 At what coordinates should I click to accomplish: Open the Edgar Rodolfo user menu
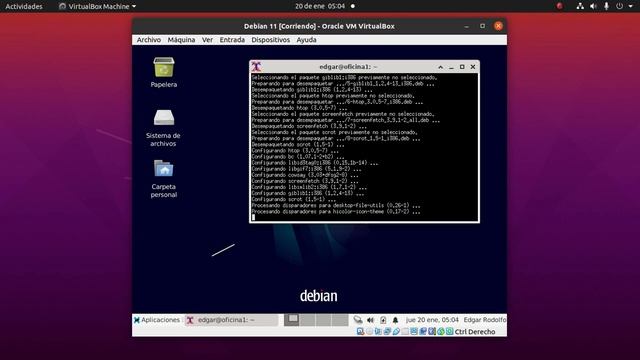(x=485, y=320)
